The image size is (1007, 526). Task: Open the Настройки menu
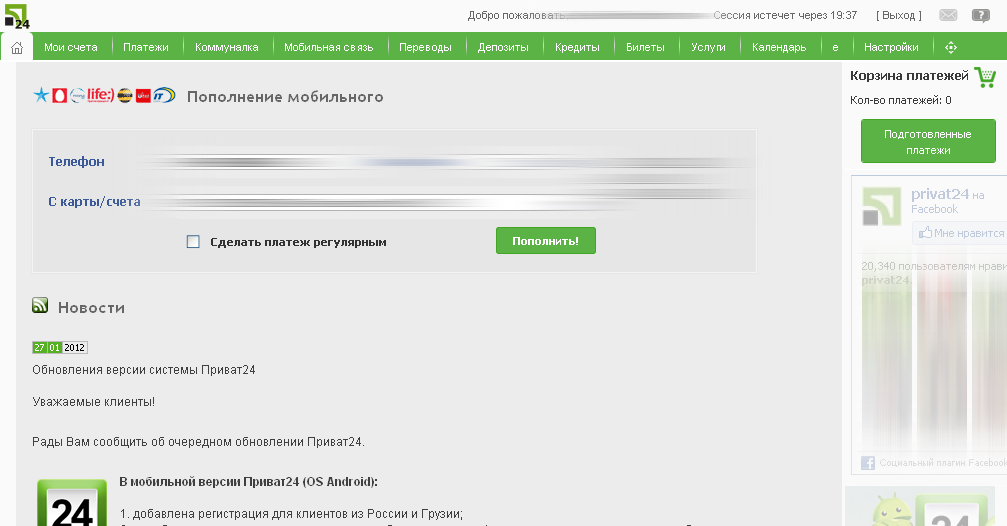(891, 48)
